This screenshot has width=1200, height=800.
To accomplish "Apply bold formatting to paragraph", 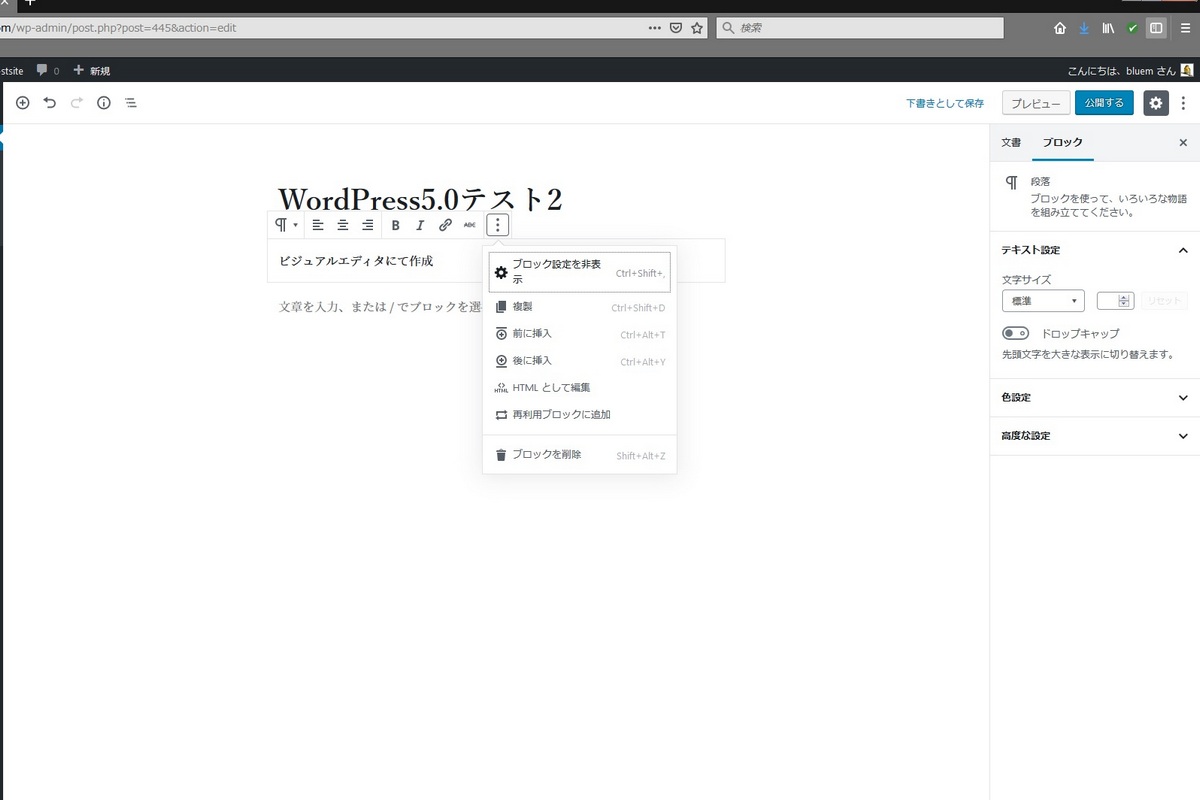I will (396, 225).
